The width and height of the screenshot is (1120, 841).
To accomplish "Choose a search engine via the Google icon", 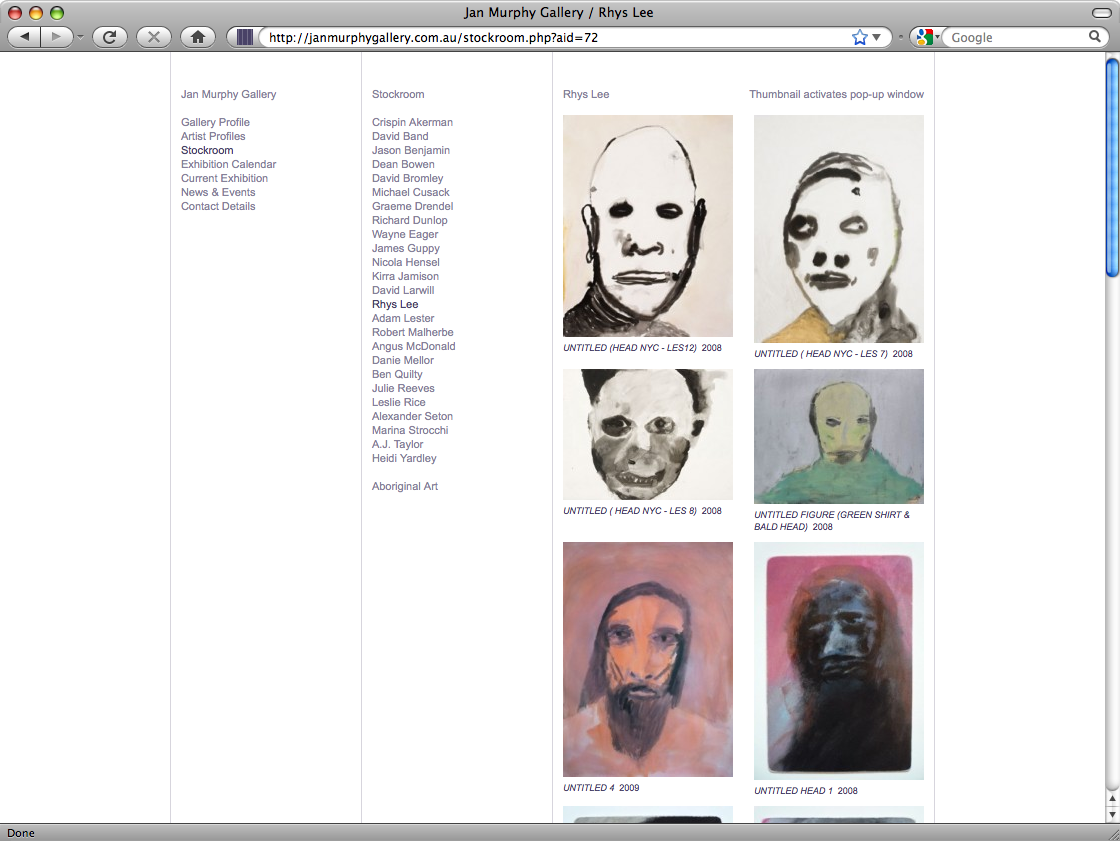I will click(x=925, y=37).
